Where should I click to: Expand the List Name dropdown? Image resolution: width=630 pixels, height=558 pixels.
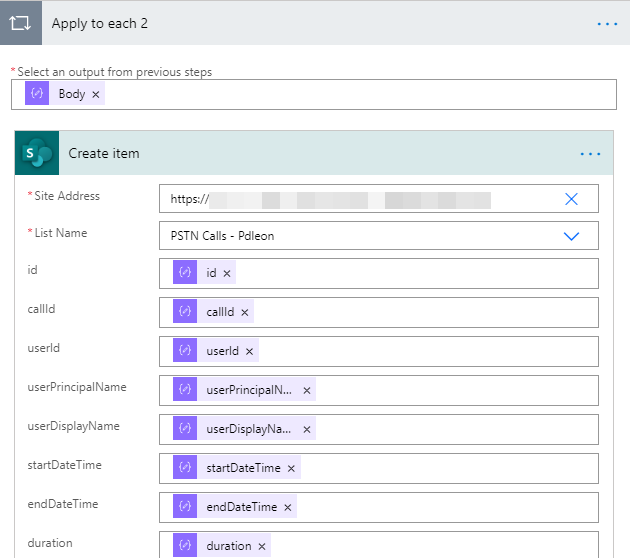click(x=571, y=236)
